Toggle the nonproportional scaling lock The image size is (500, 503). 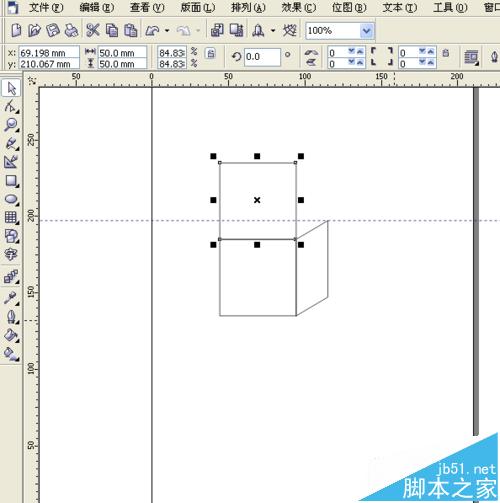pyautogui.click(x=211, y=53)
